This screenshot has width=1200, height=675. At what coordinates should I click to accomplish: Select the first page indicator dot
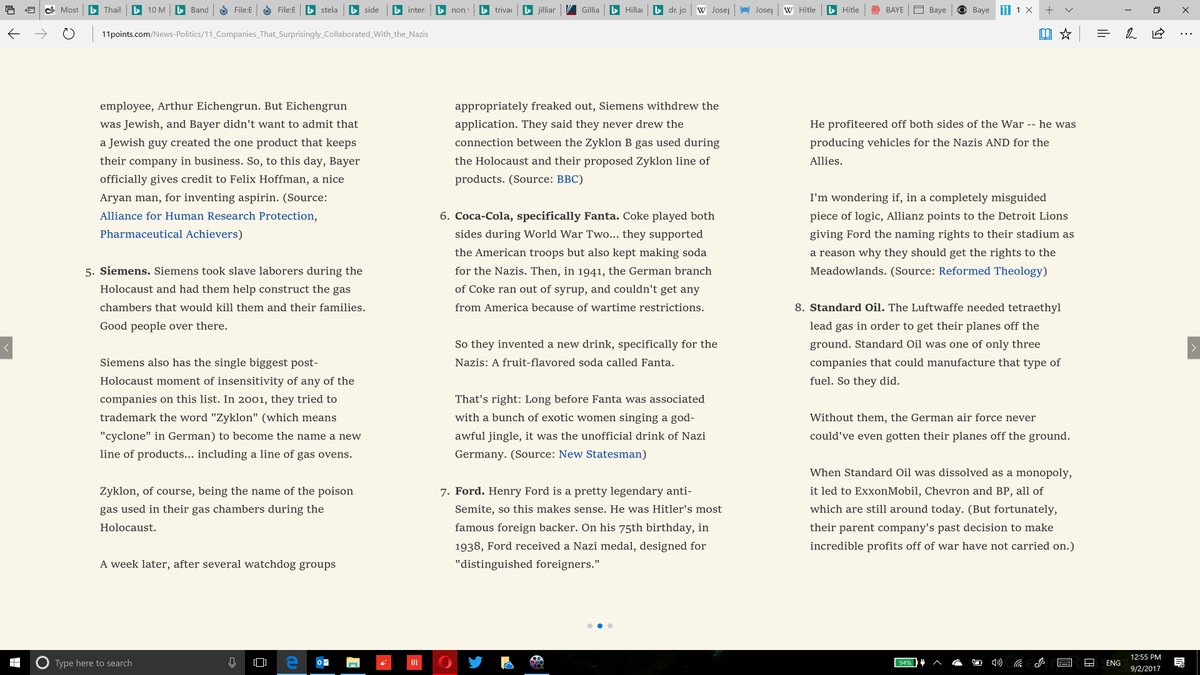pos(590,626)
